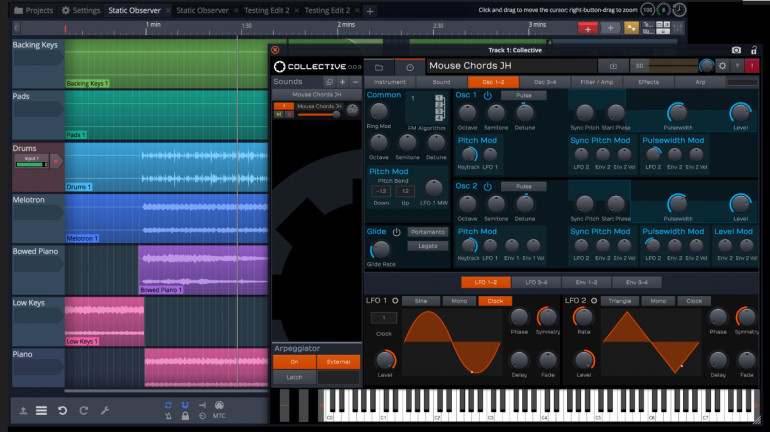This screenshot has height=432, width=770.
Task: Arm record on Drums track
Action: [55, 161]
